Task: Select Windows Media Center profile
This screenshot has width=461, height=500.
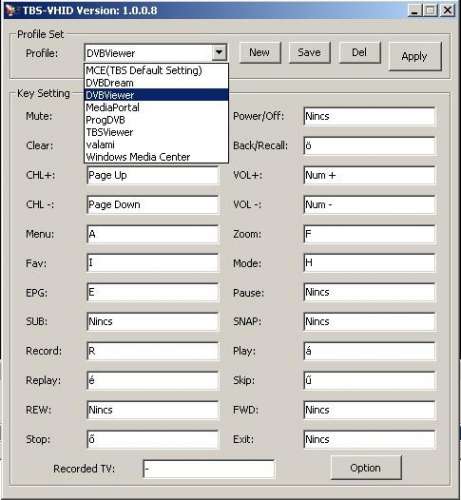Action: [x=156, y=157]
